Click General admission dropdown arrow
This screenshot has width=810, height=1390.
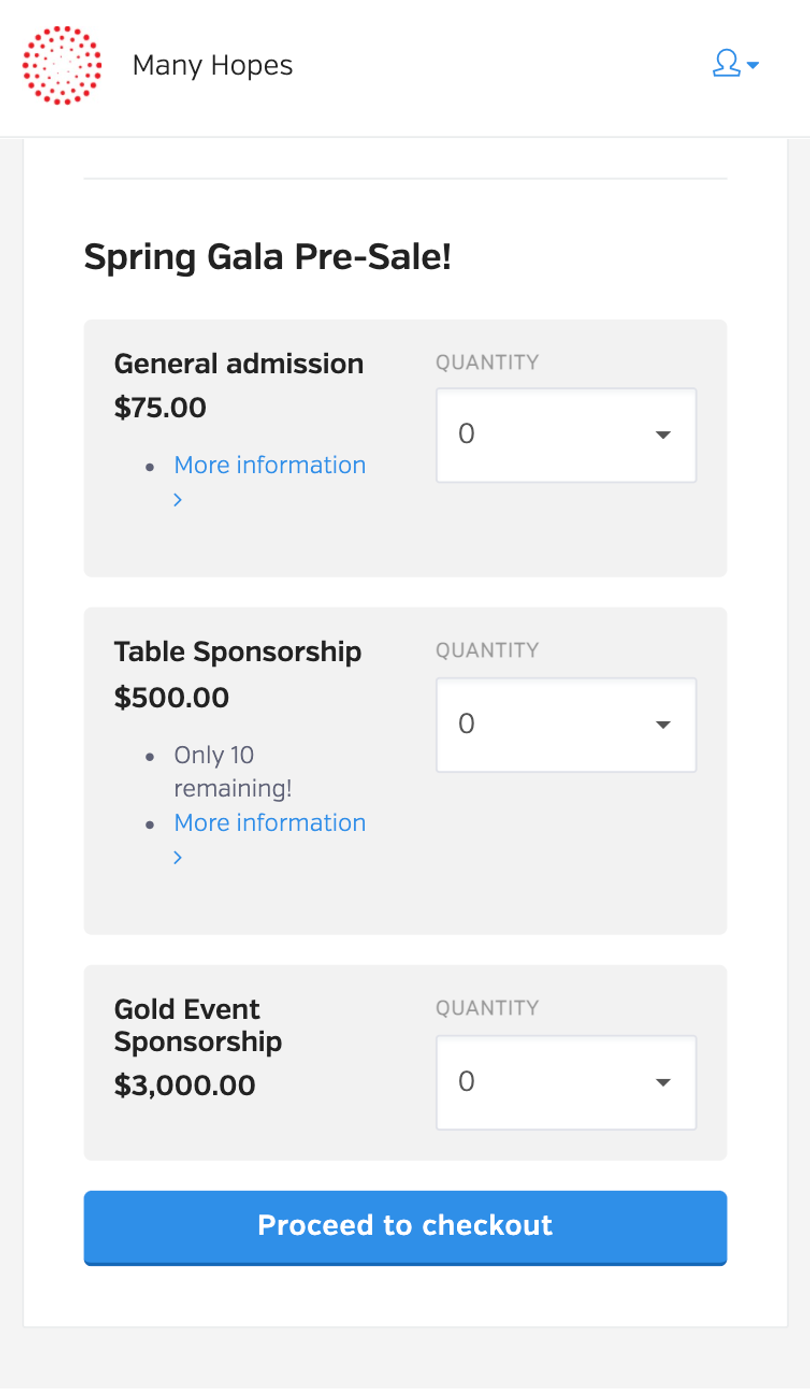pos(662,435)
